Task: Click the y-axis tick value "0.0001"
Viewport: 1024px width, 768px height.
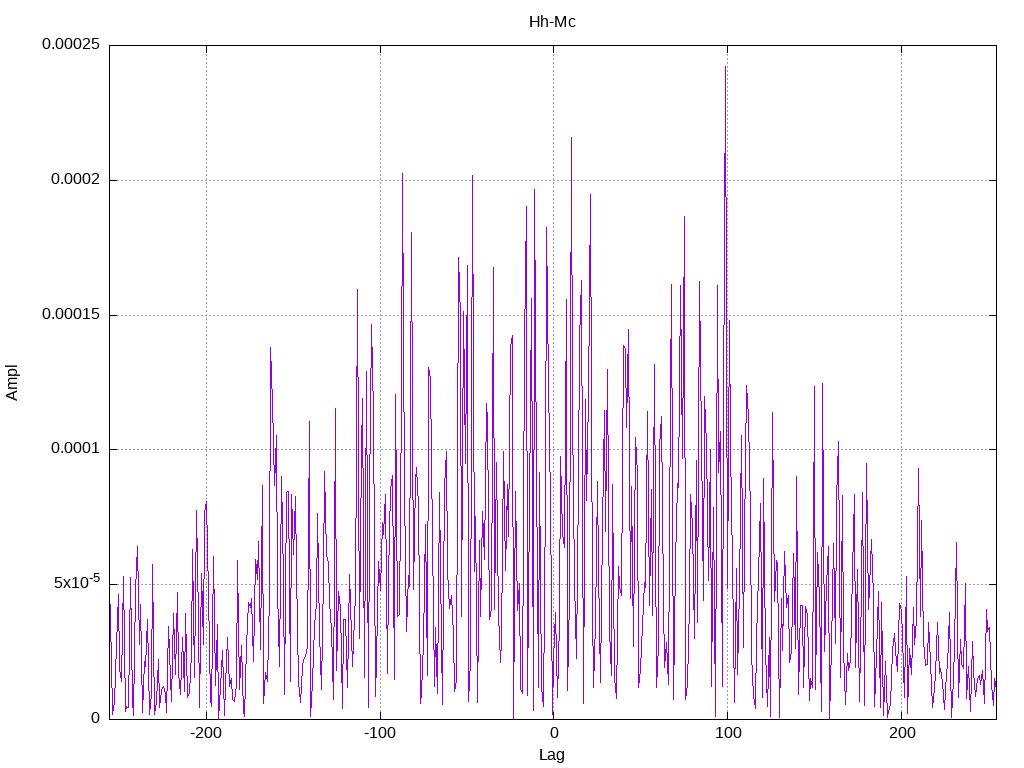Action: 75,449
